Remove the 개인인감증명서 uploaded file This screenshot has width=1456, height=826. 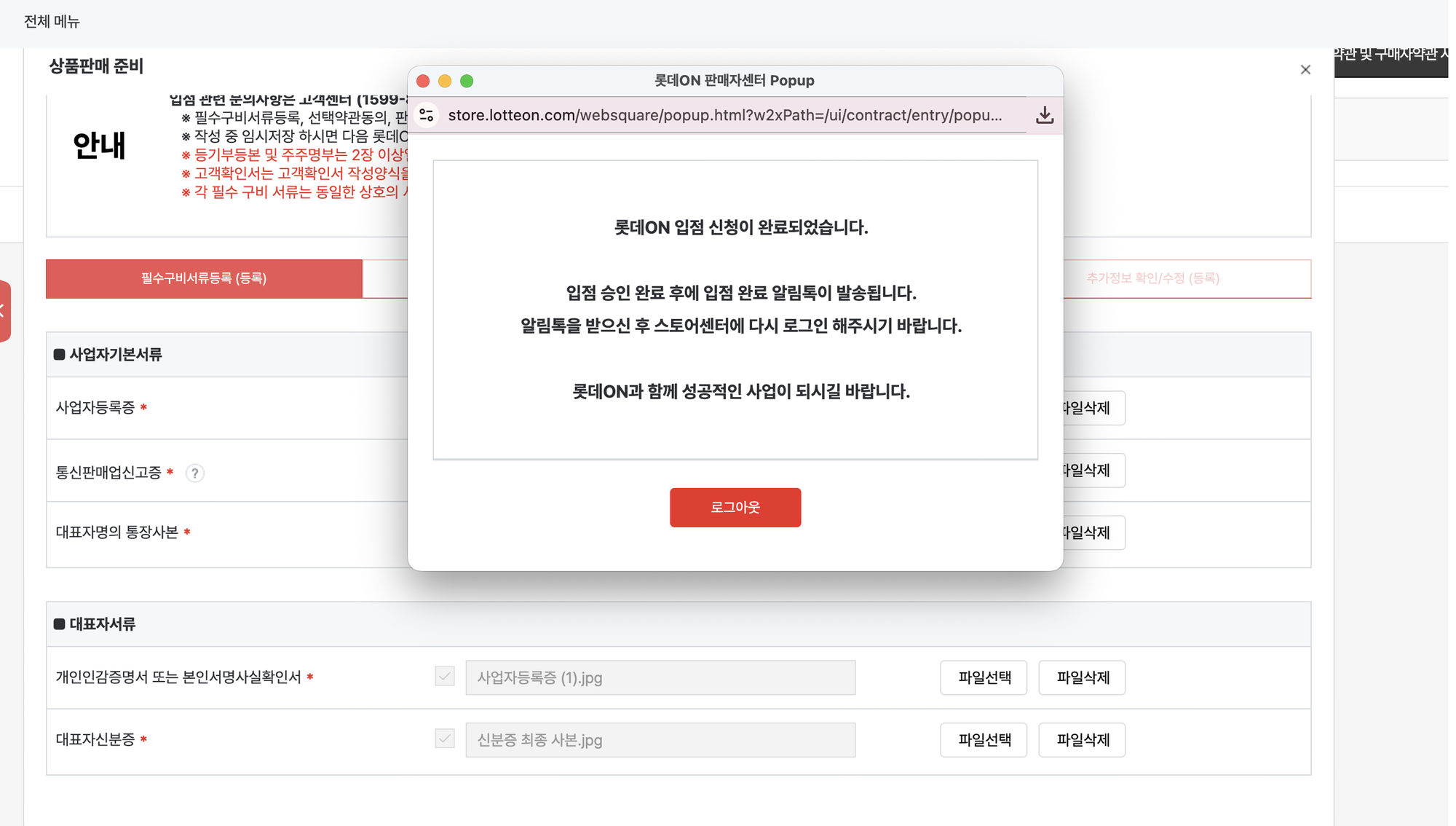point(1082,677)
